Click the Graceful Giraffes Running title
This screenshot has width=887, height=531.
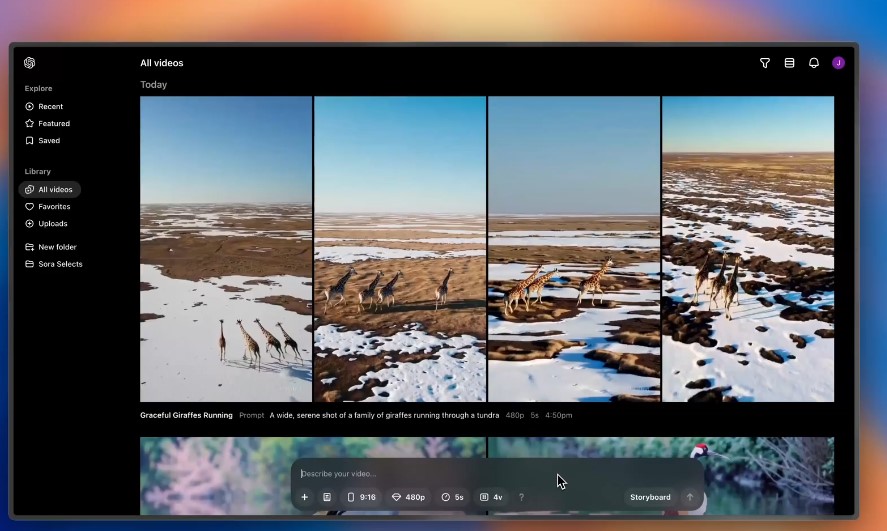pyautogui.click(x=186, y=415)
